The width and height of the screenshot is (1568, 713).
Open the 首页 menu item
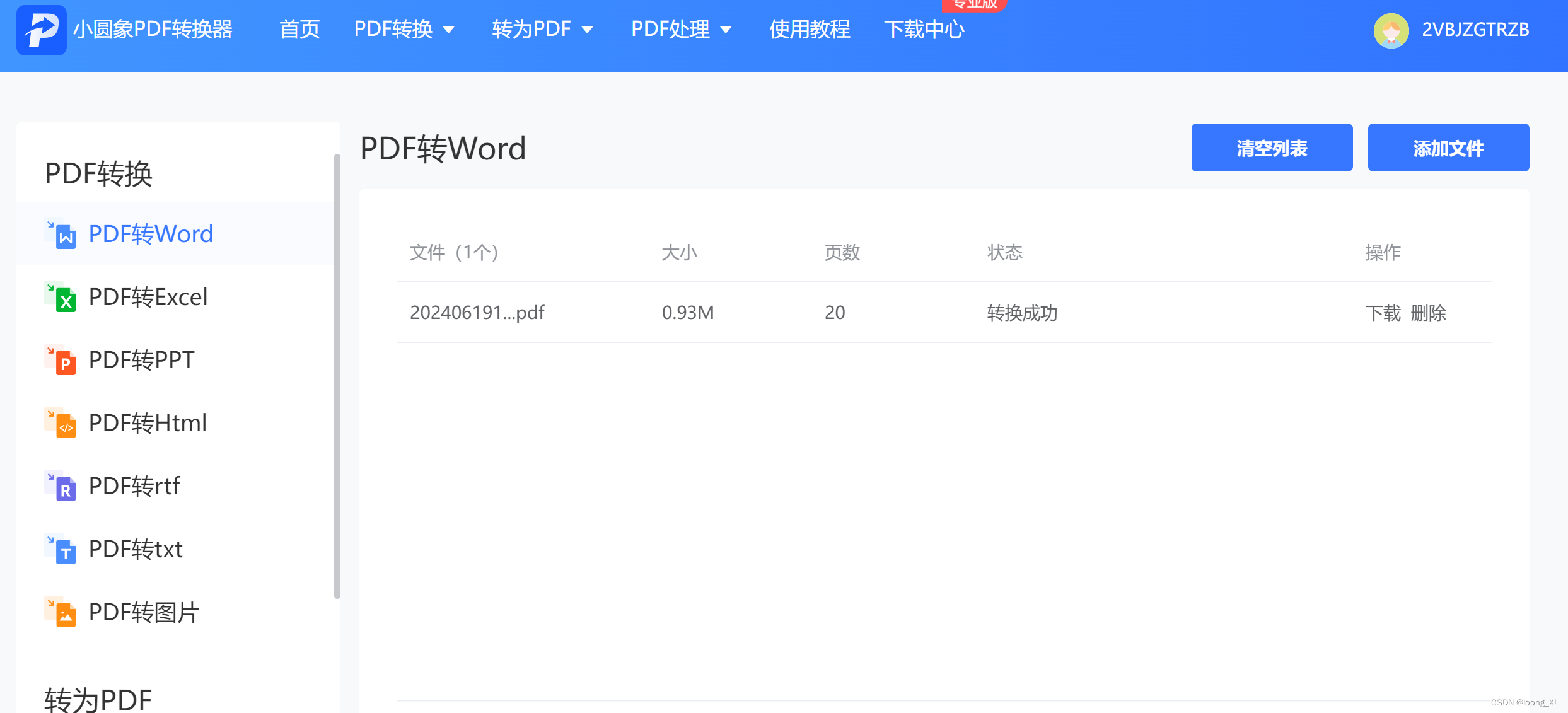pos(299,30)
